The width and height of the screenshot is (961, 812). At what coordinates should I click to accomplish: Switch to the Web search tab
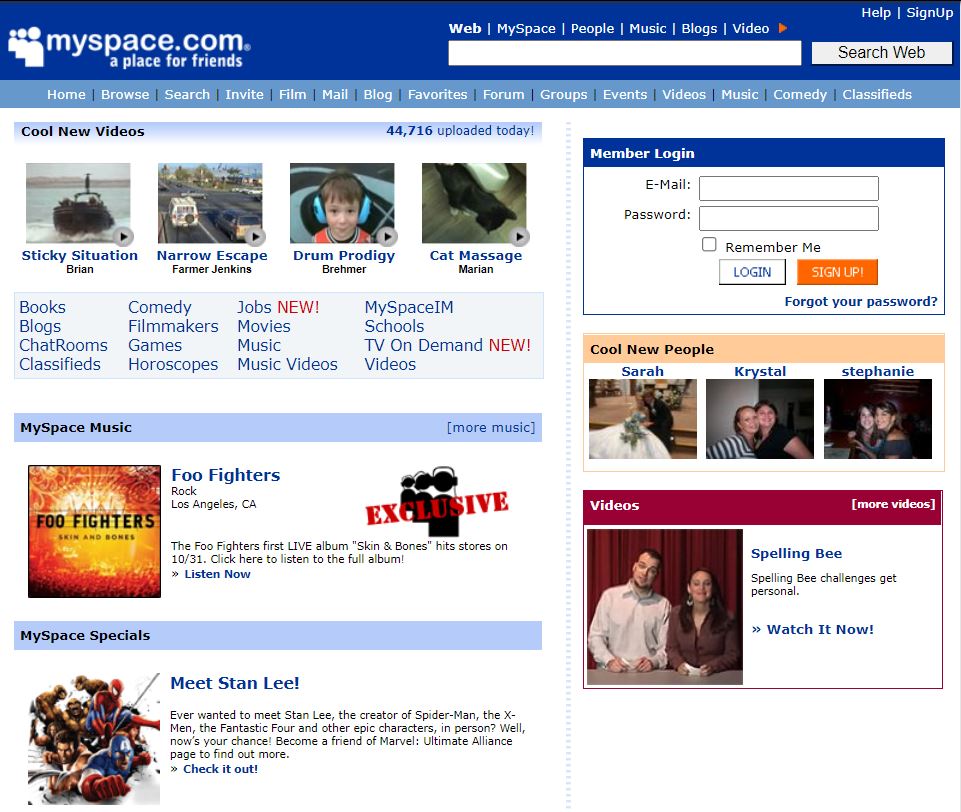(x=464, y=29)
